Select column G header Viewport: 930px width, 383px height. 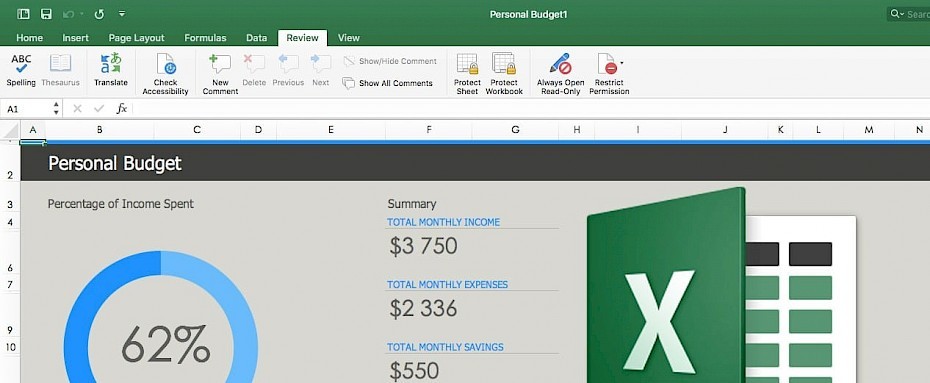(x=515, y=130)
